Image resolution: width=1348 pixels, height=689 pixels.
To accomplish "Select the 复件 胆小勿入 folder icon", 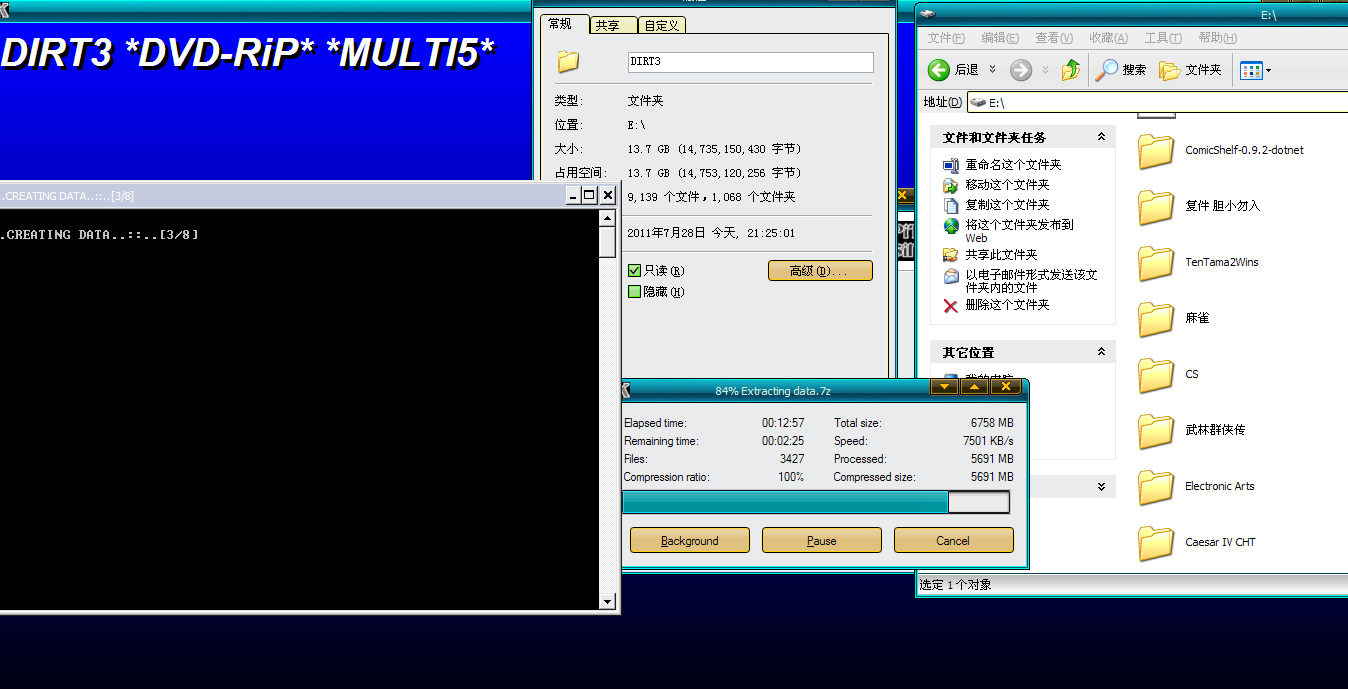I will point(1156,207).
